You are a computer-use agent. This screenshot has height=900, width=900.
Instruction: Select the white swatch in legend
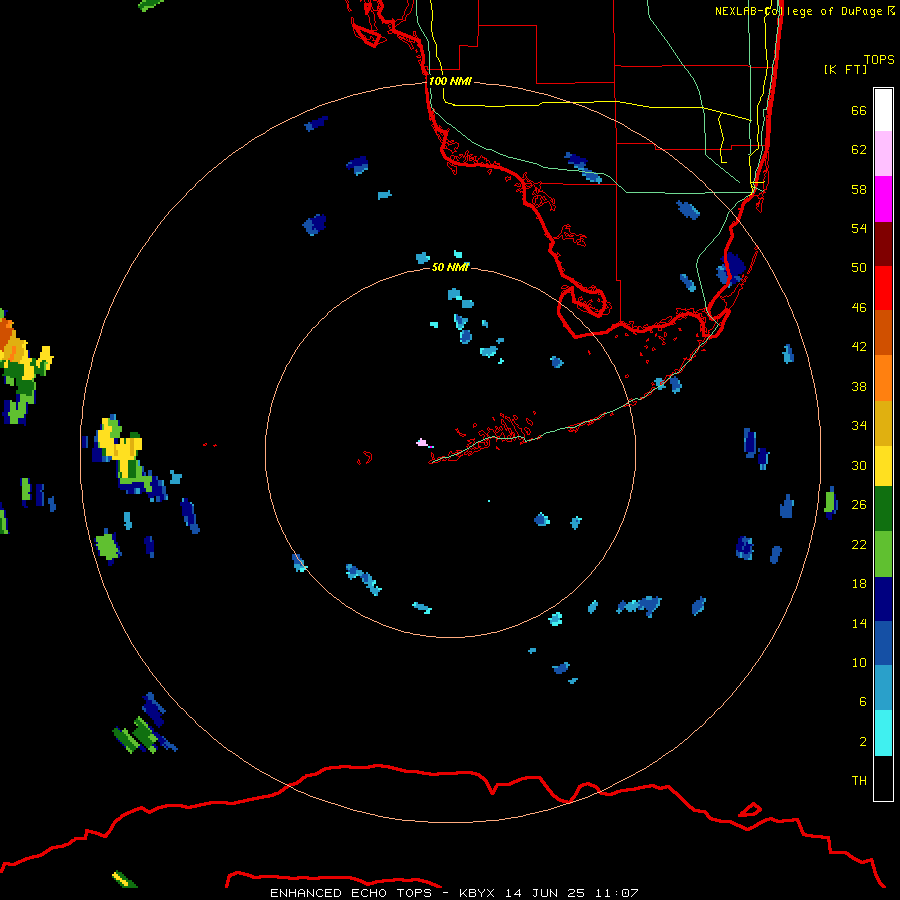tap(883, 110)
